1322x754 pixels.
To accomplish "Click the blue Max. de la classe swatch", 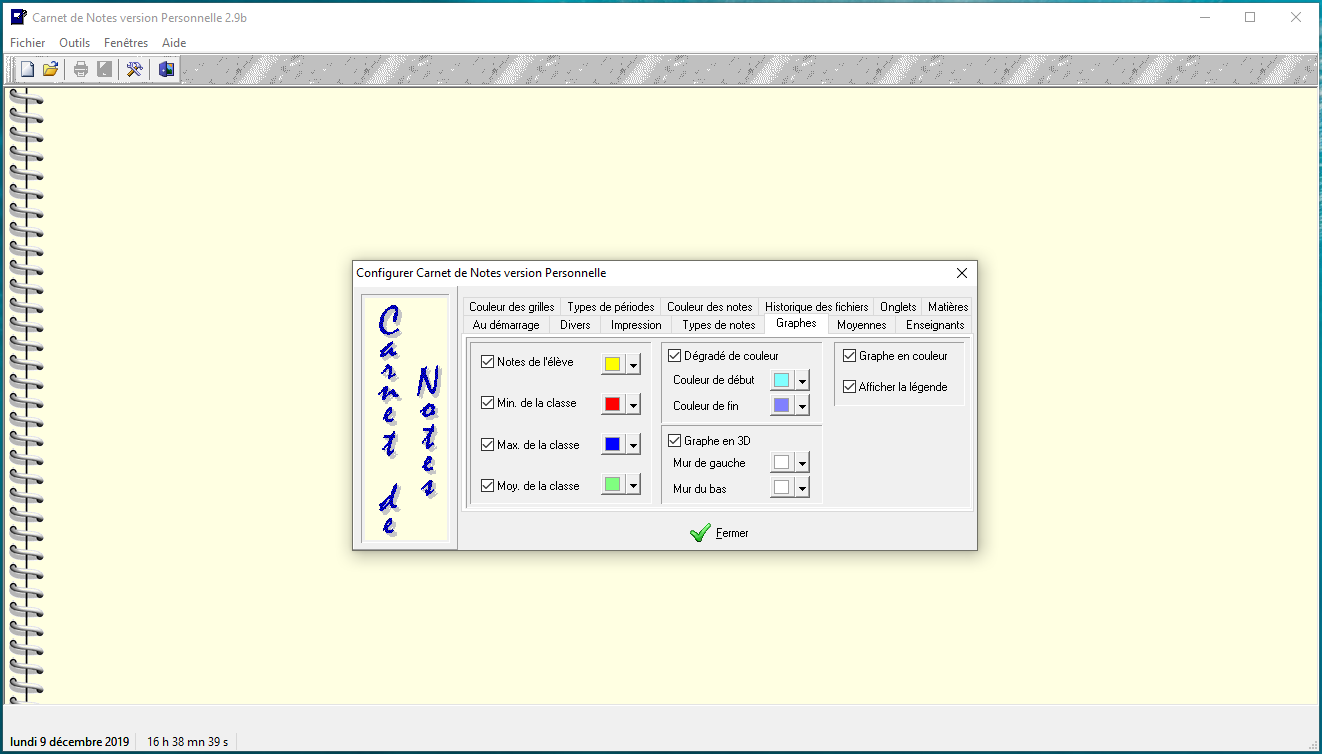I will point(612,444).
